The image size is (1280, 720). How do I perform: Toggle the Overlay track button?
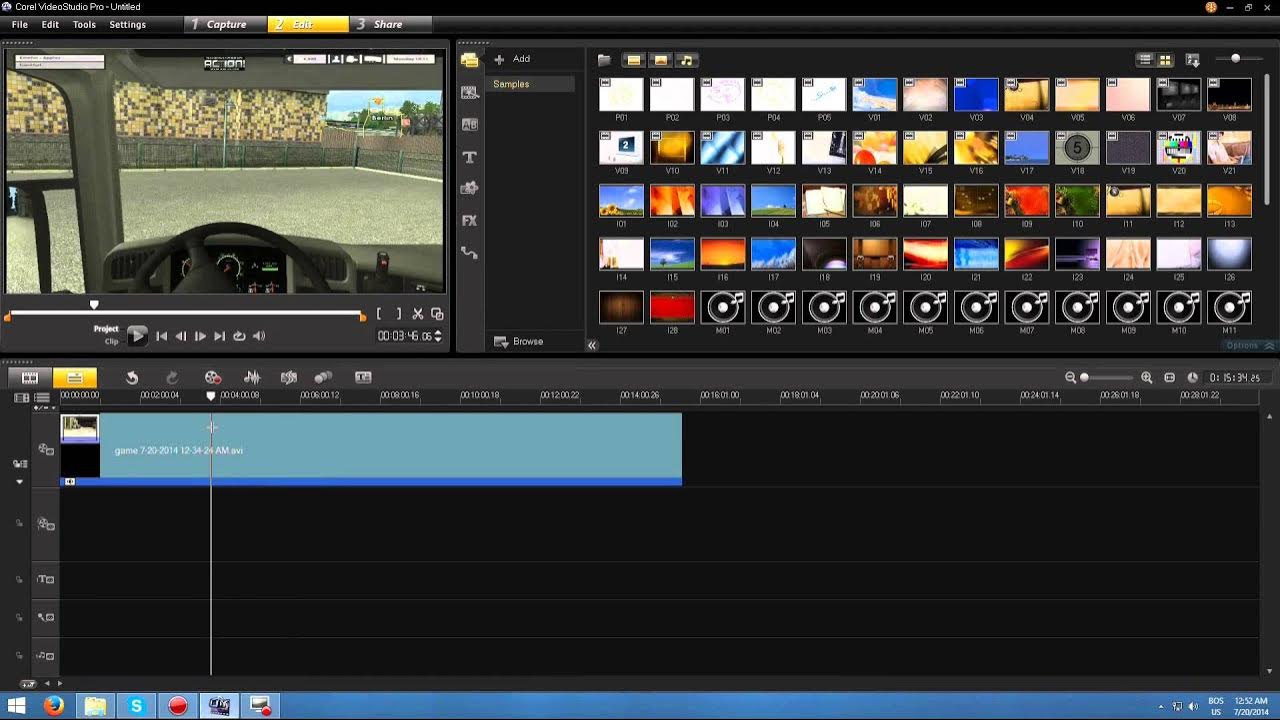click(46, 524)
